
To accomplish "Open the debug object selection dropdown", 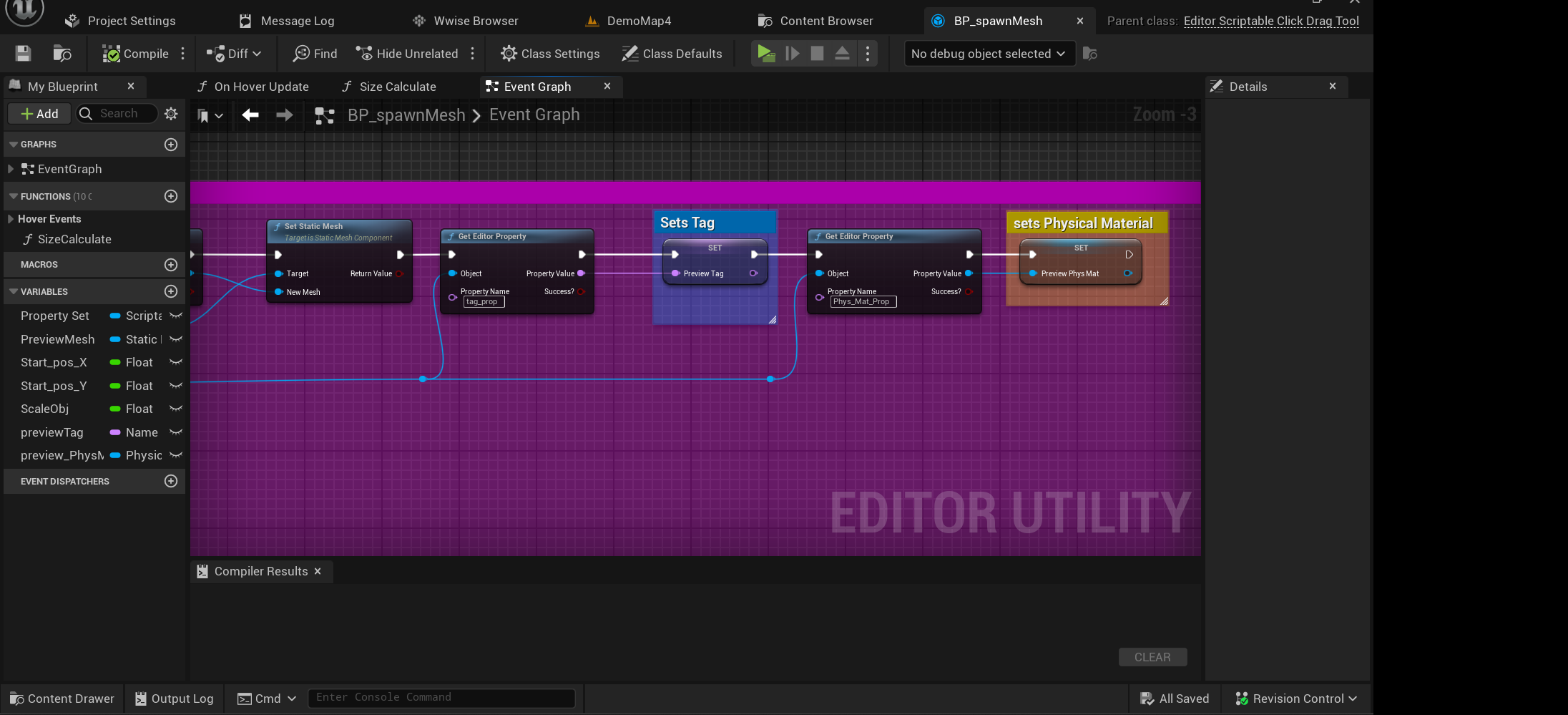I will point(989,54).
